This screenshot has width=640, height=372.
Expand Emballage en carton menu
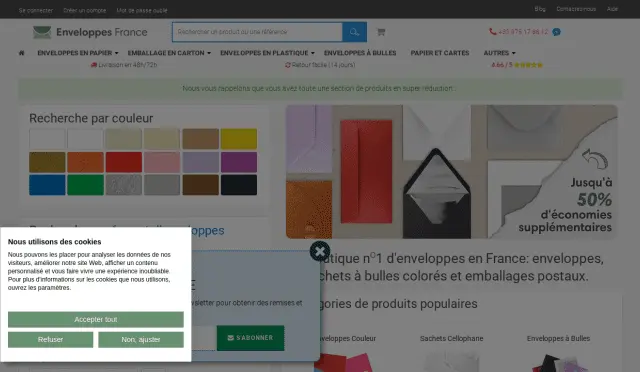[169, 53]
